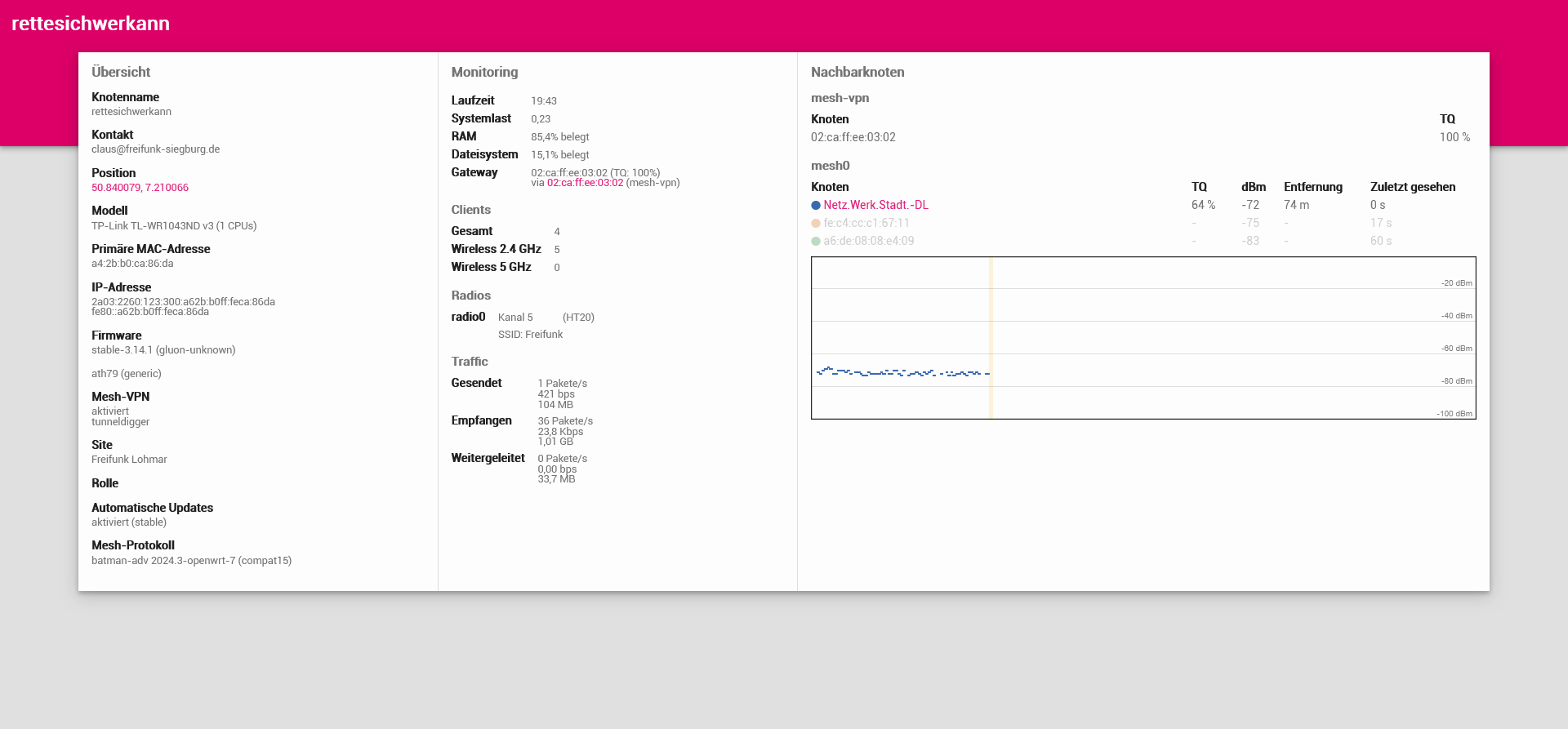
Task: Click the -20 dBm label on the graph
Action: pyautogui.click(x=1456, y=283)
